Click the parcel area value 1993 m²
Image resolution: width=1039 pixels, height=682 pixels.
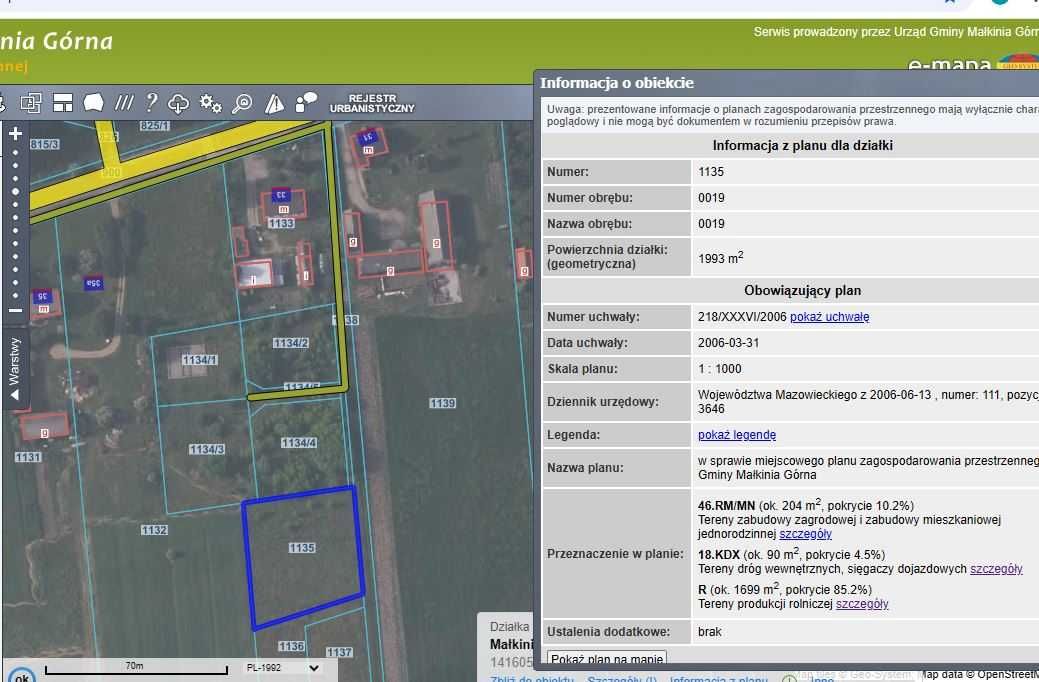720,257
